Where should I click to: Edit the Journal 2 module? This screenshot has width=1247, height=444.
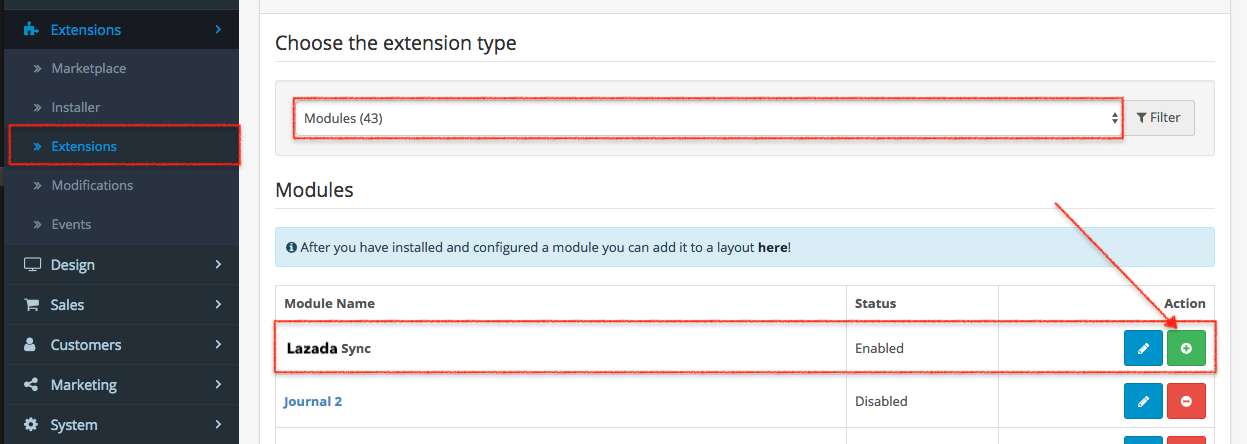1143,401
